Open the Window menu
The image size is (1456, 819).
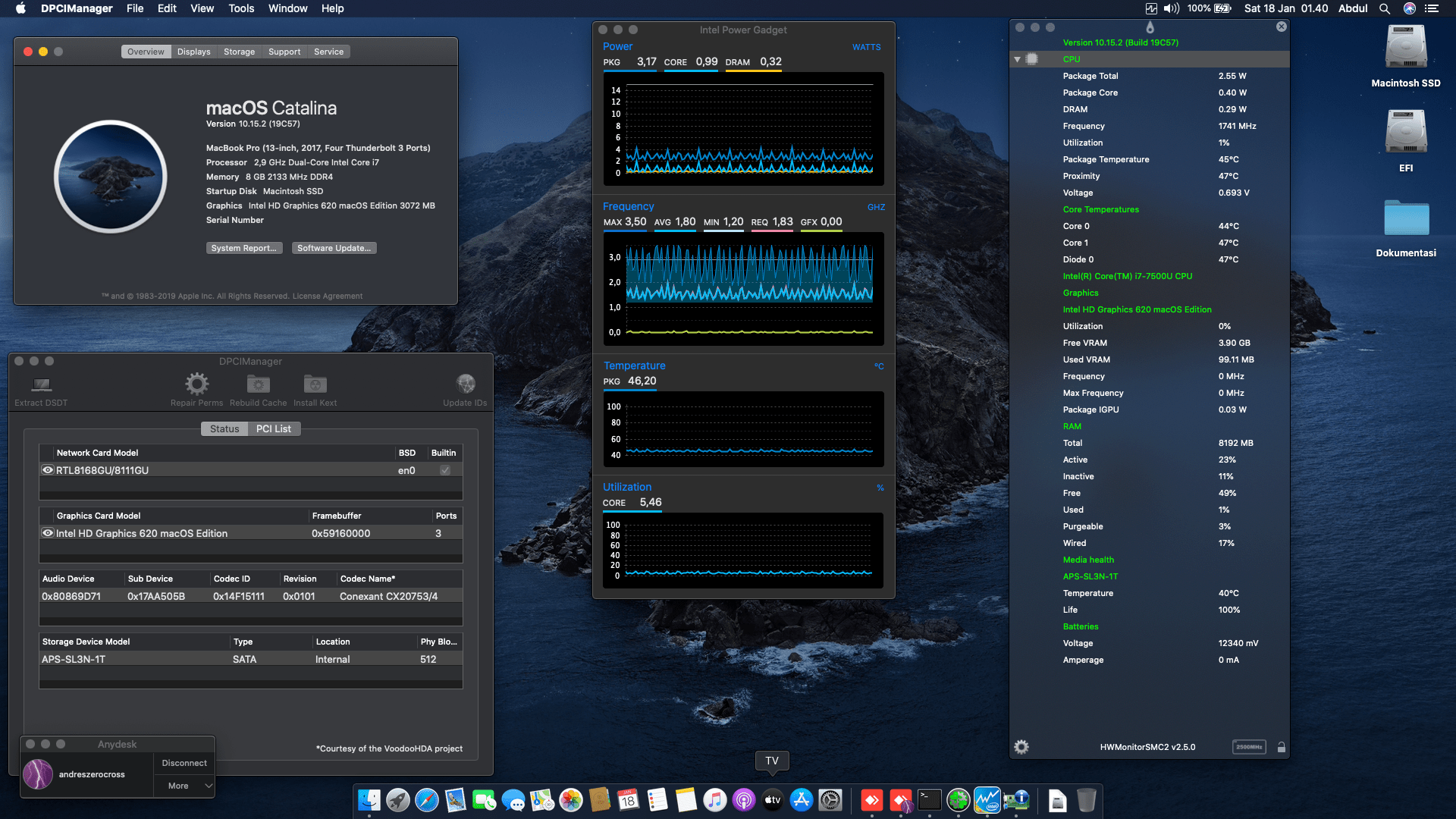[x=287, y=8]
